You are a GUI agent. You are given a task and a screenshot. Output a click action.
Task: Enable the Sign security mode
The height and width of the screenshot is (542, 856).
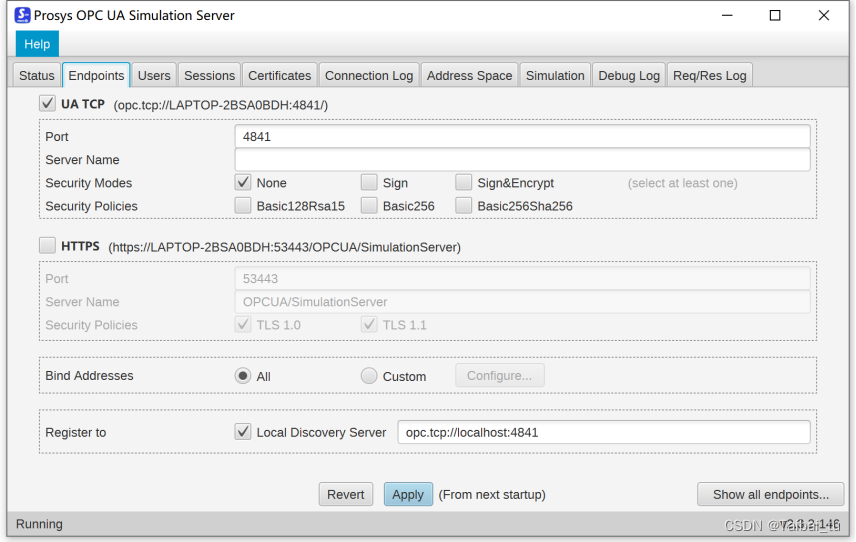369,182
